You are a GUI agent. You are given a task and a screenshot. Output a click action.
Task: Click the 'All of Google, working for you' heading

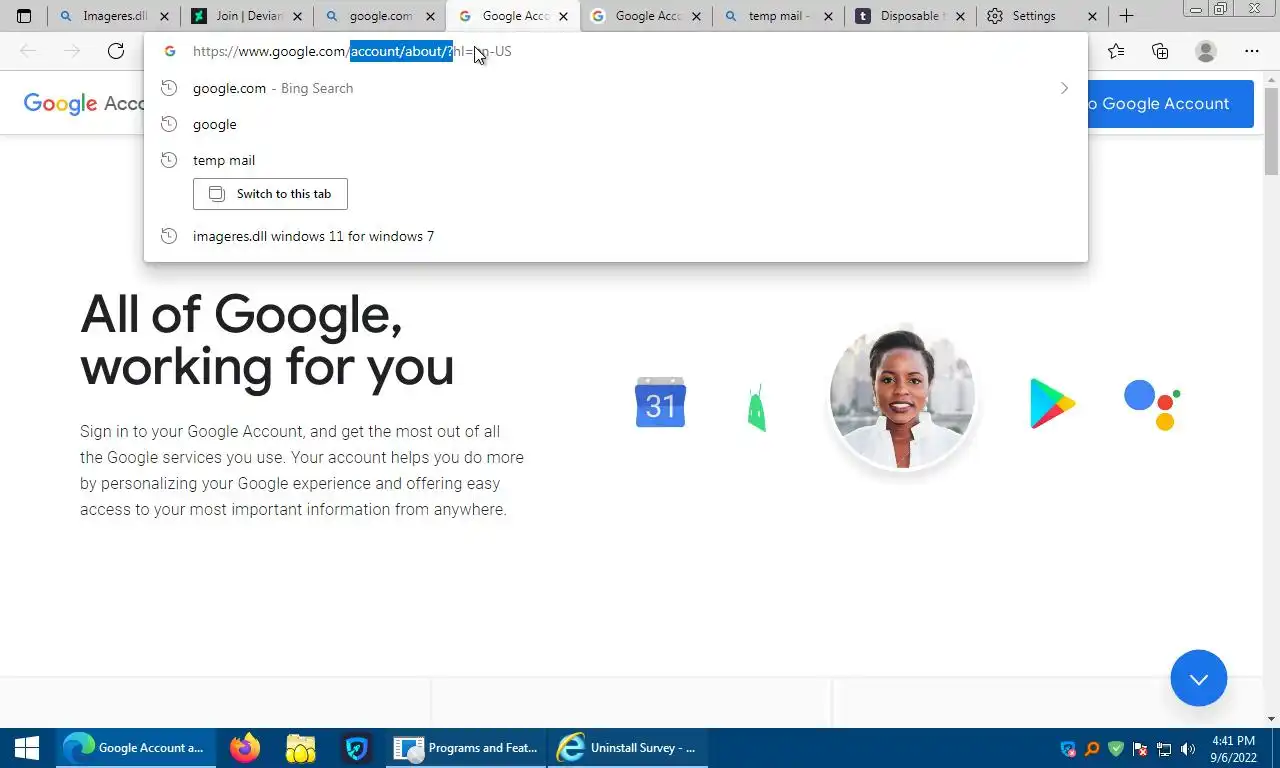[267, 340]
